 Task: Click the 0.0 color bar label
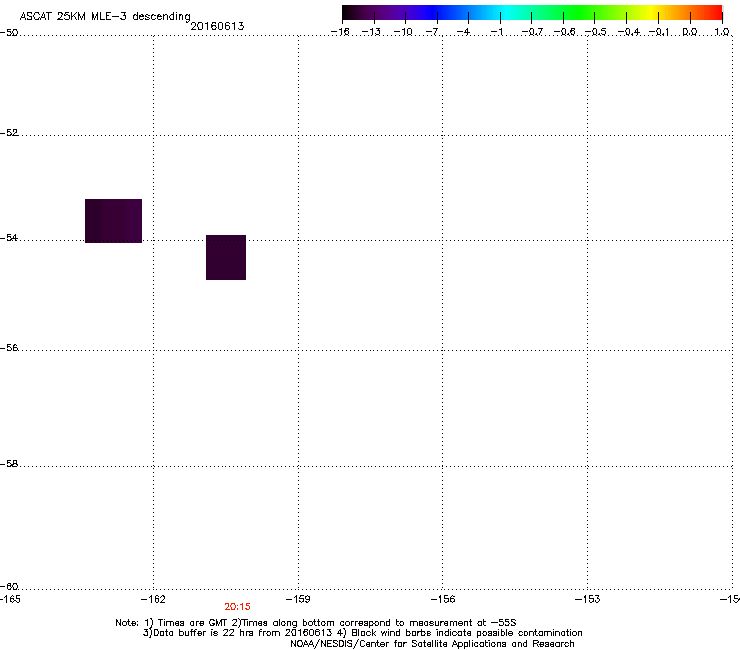690,32
